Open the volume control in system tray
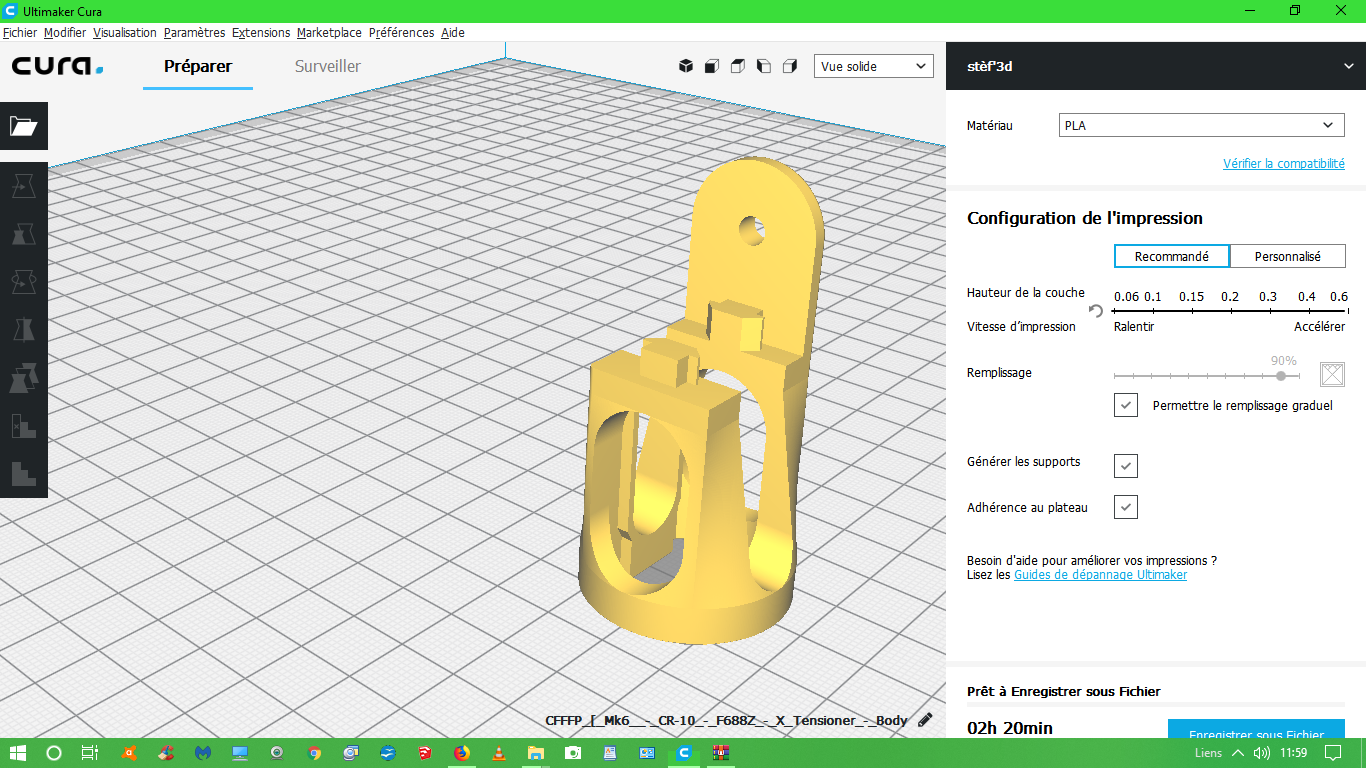Screen dimensions: 1366x768 point(1262,752)
